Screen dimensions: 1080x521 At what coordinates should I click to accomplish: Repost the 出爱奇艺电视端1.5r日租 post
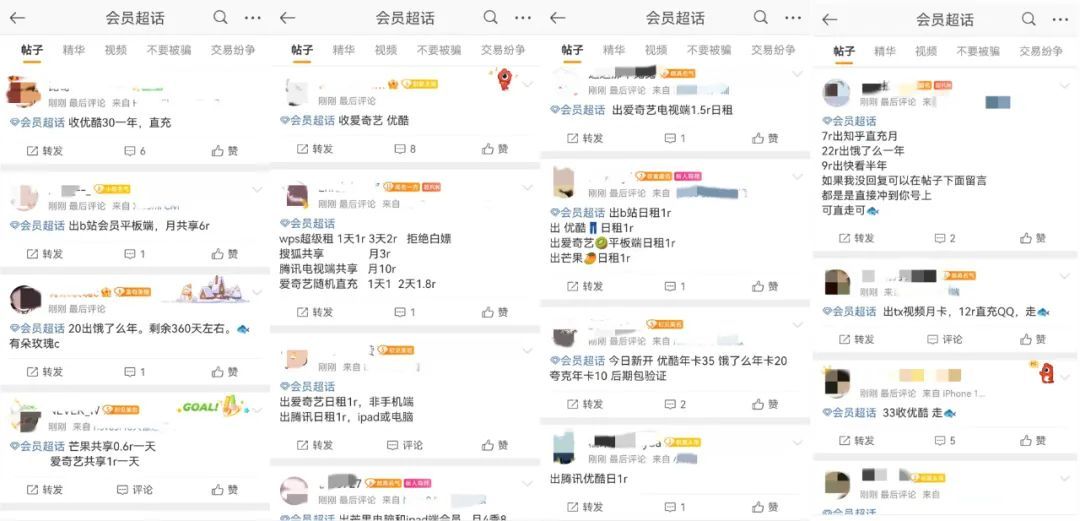[583, 138]
